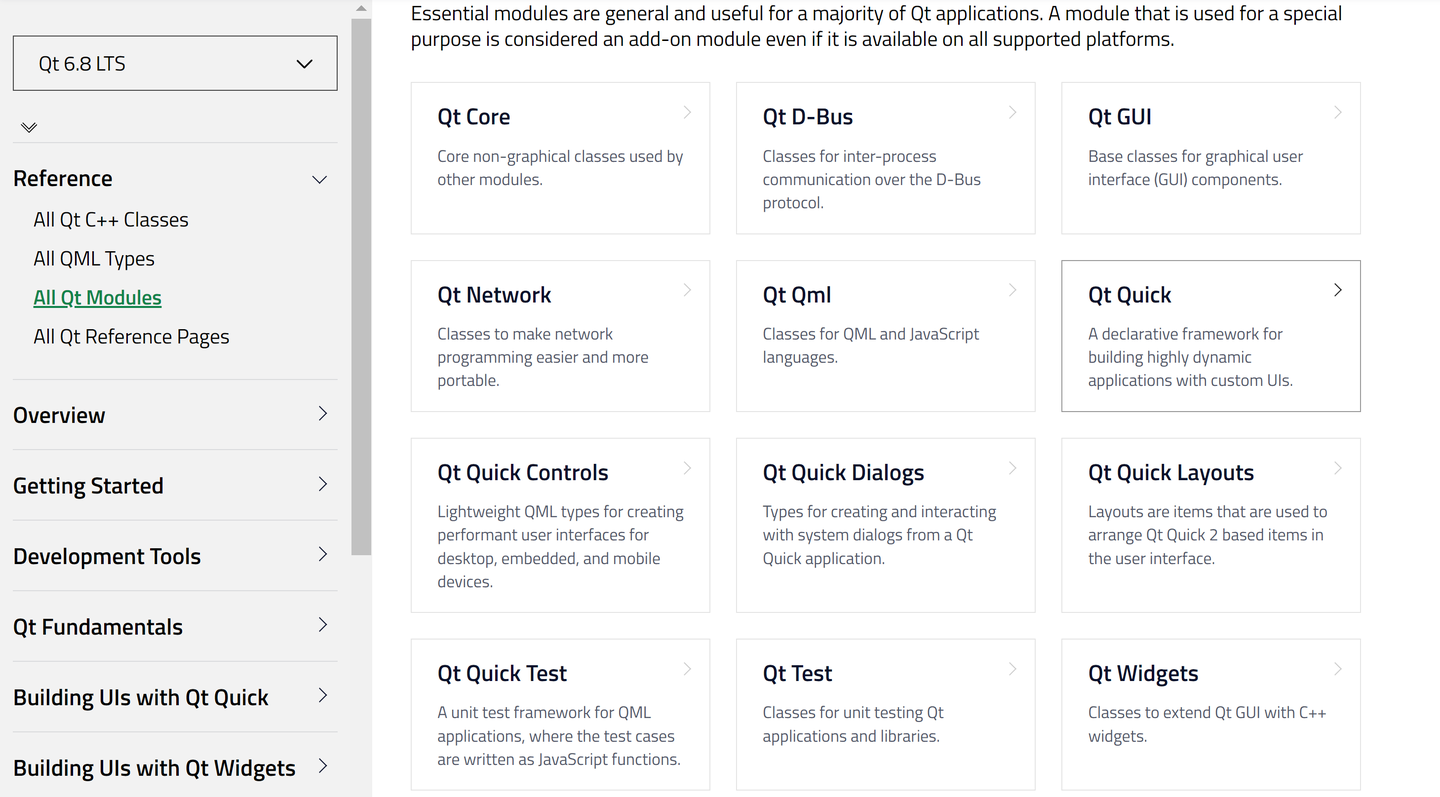
Task: Click the arrow icon on Qt GUI card
Action: 1337,113
